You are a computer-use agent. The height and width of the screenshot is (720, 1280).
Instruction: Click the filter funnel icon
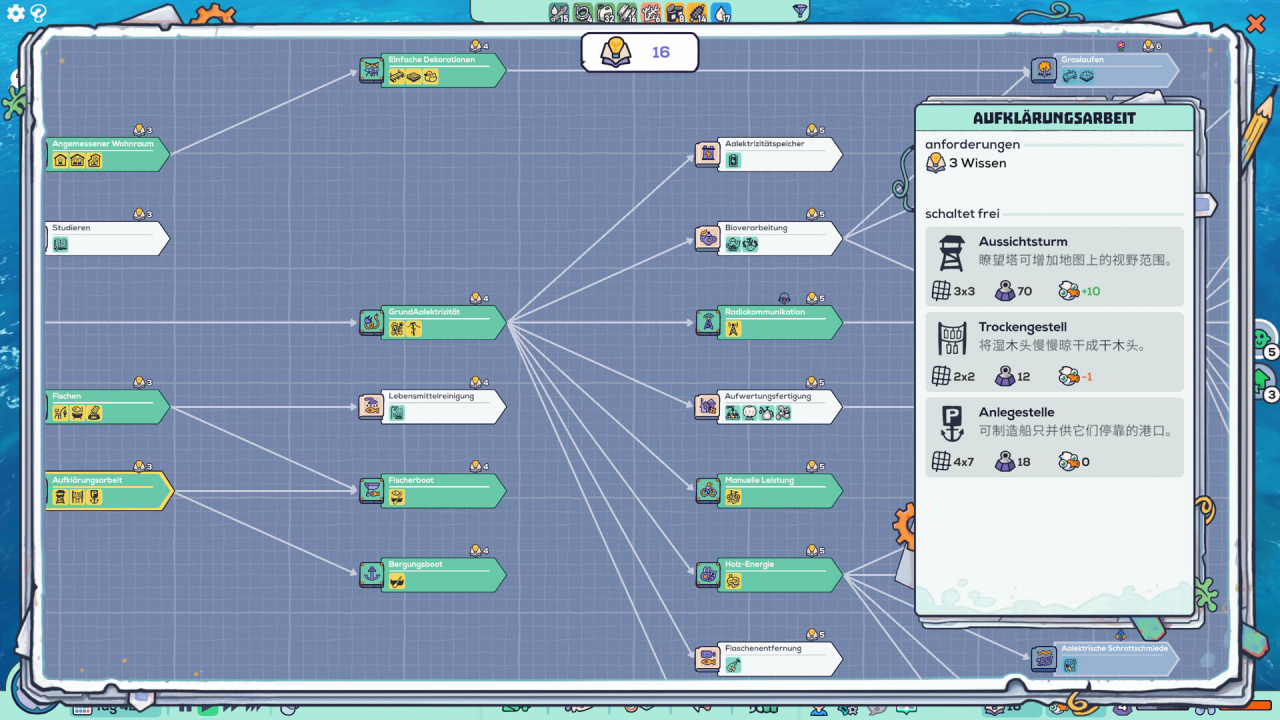pos(799,12)
